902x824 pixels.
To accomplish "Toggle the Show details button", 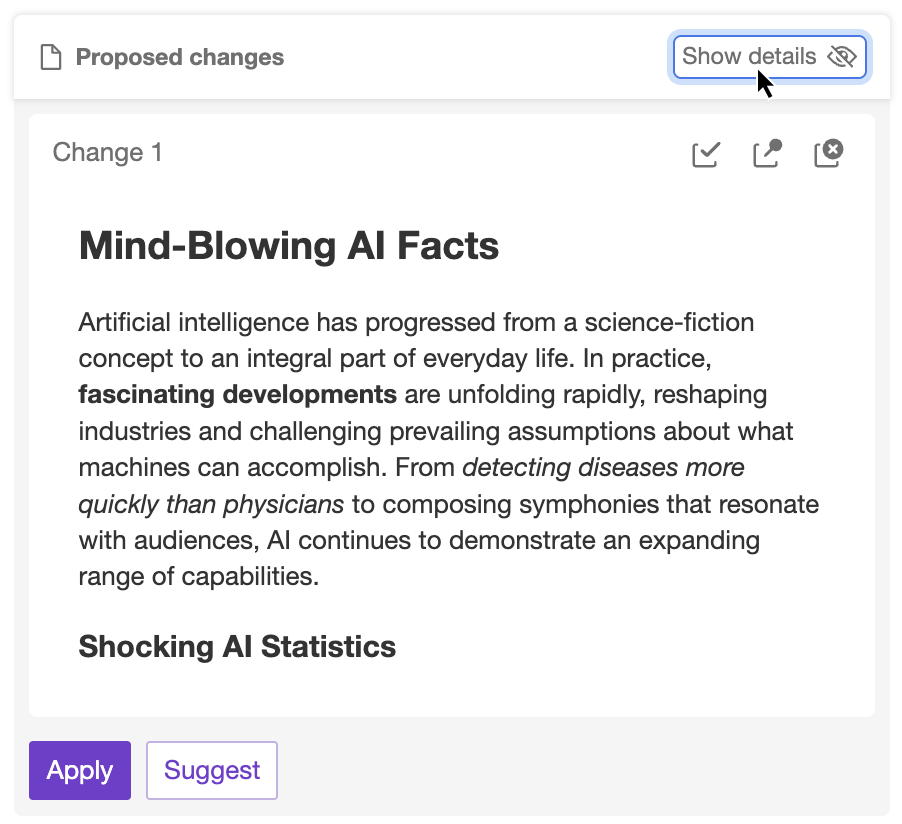I will [x=750, y=57].
